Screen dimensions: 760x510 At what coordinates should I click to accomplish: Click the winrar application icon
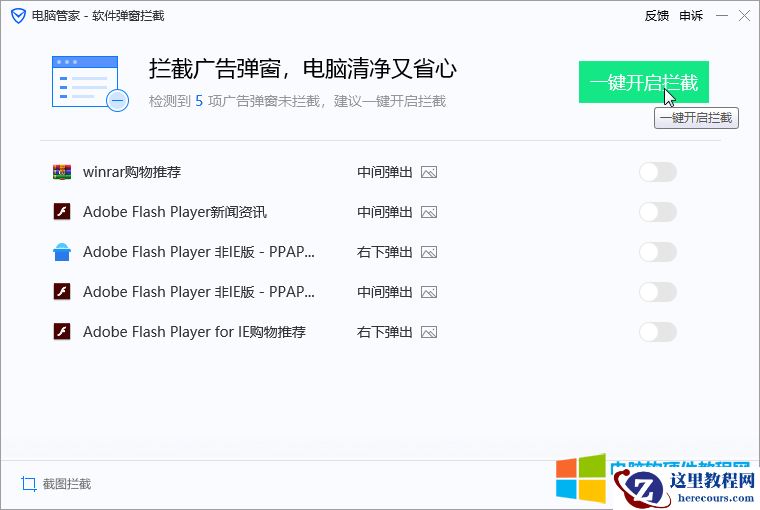tap(62, 172)
